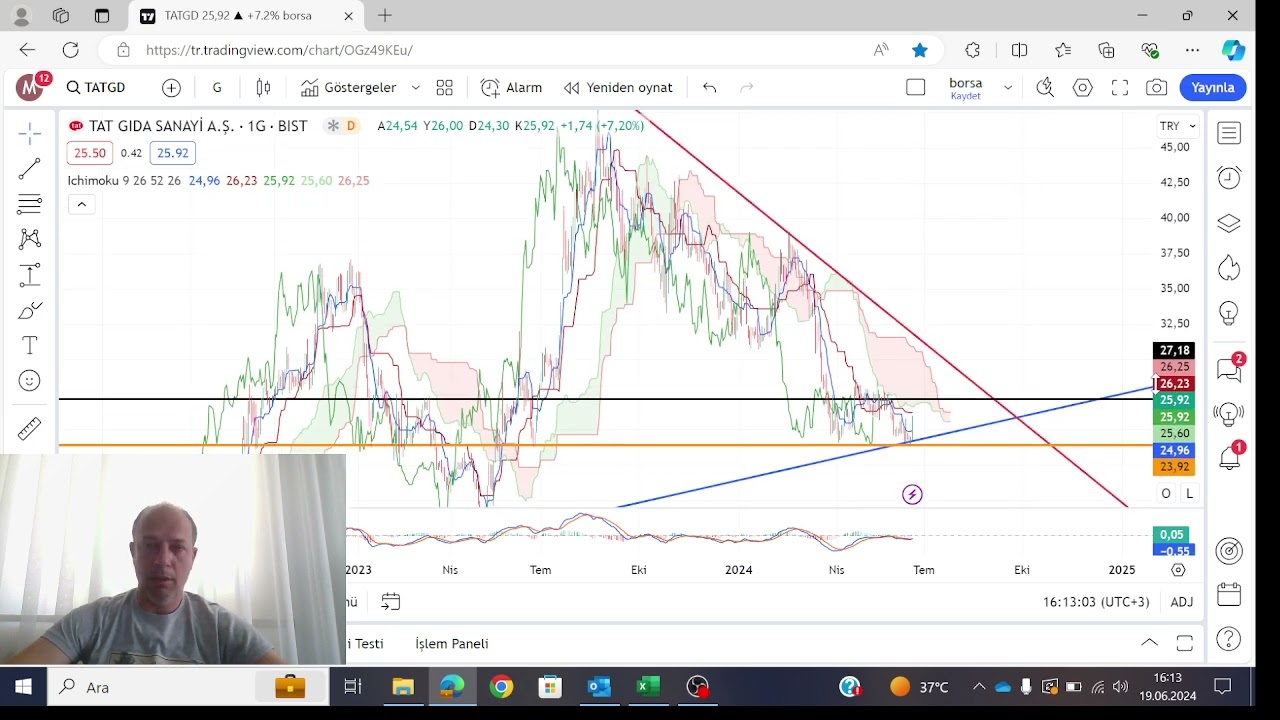Open the emoji and icons tool

point(30,381)
